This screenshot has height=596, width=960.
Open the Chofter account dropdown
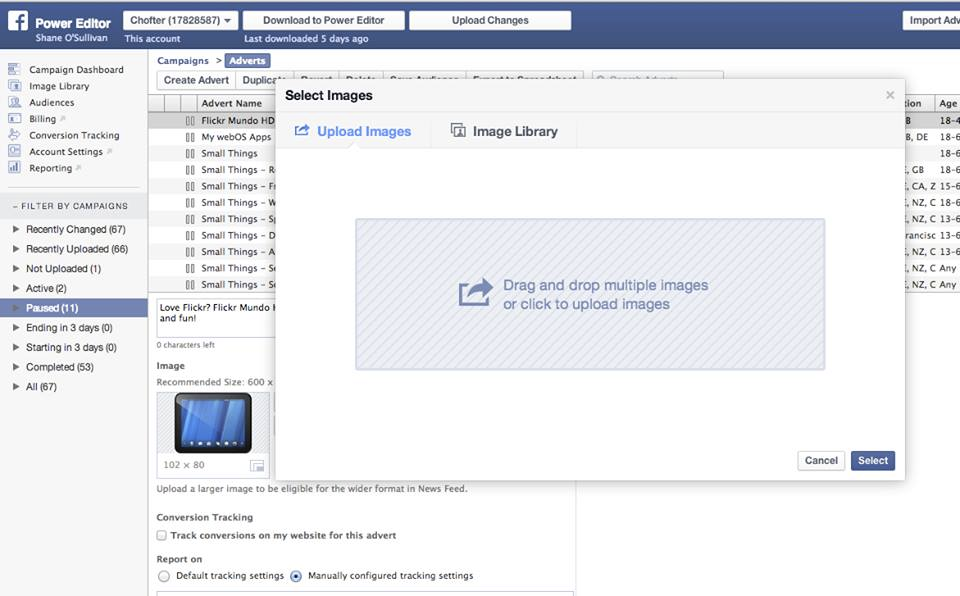click(x=180, y=20)
